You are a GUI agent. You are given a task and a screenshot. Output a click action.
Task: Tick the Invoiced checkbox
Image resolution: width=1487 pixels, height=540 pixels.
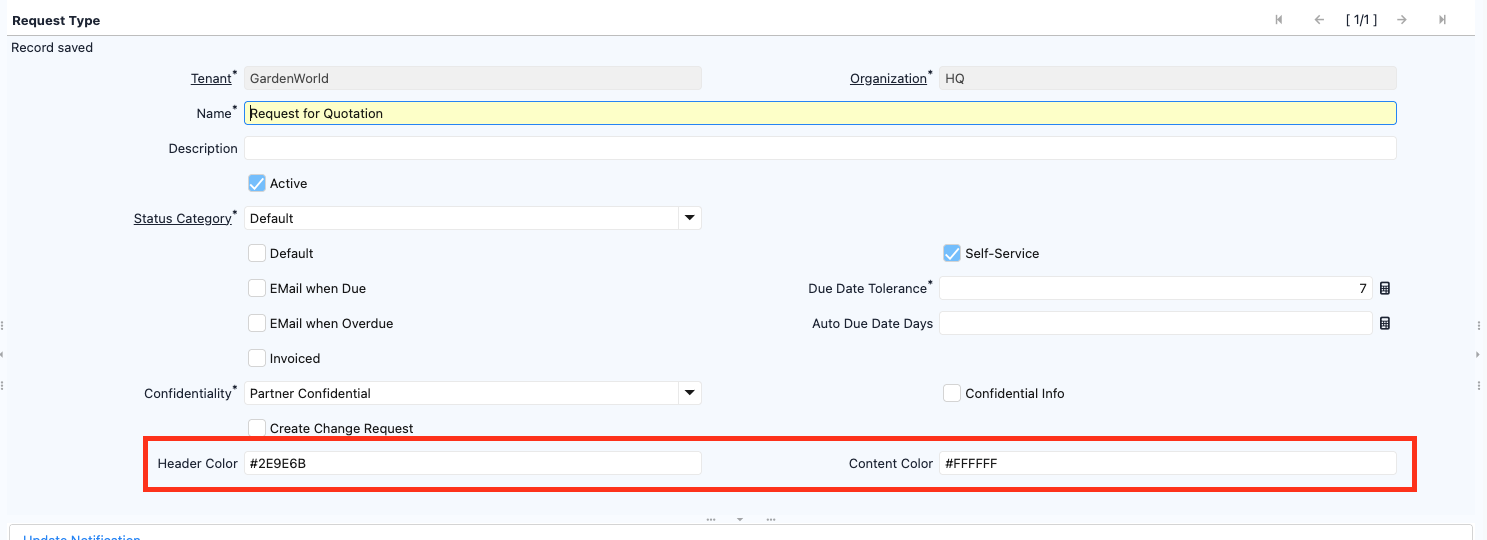[x=257, y=358]
